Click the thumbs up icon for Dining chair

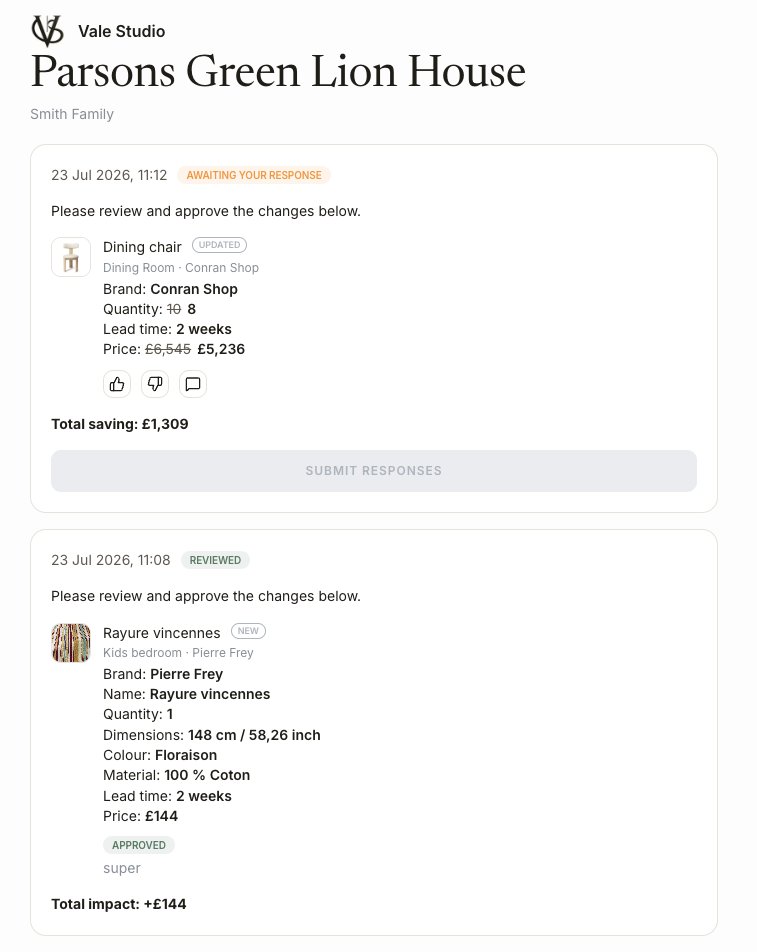click(x=117, y=384)
